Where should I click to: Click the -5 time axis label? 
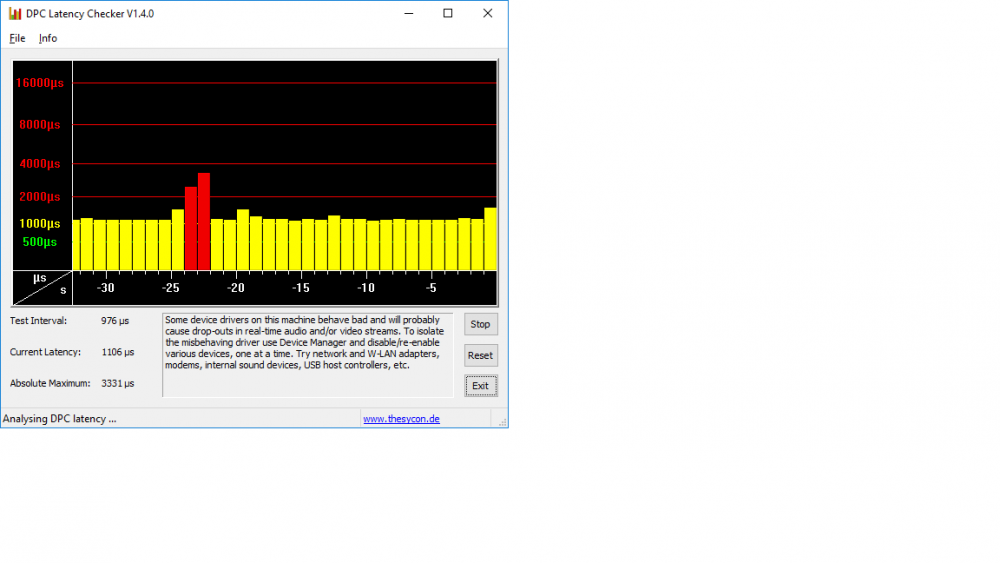coord(431,288)
